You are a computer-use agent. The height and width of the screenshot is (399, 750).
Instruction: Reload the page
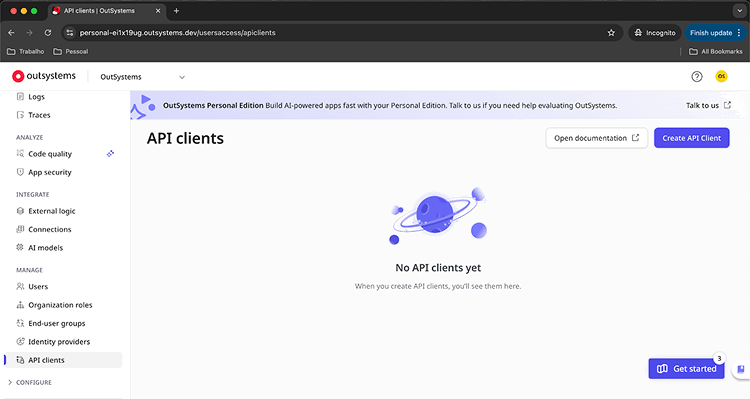pyautogui.click(x=48, y=33)
